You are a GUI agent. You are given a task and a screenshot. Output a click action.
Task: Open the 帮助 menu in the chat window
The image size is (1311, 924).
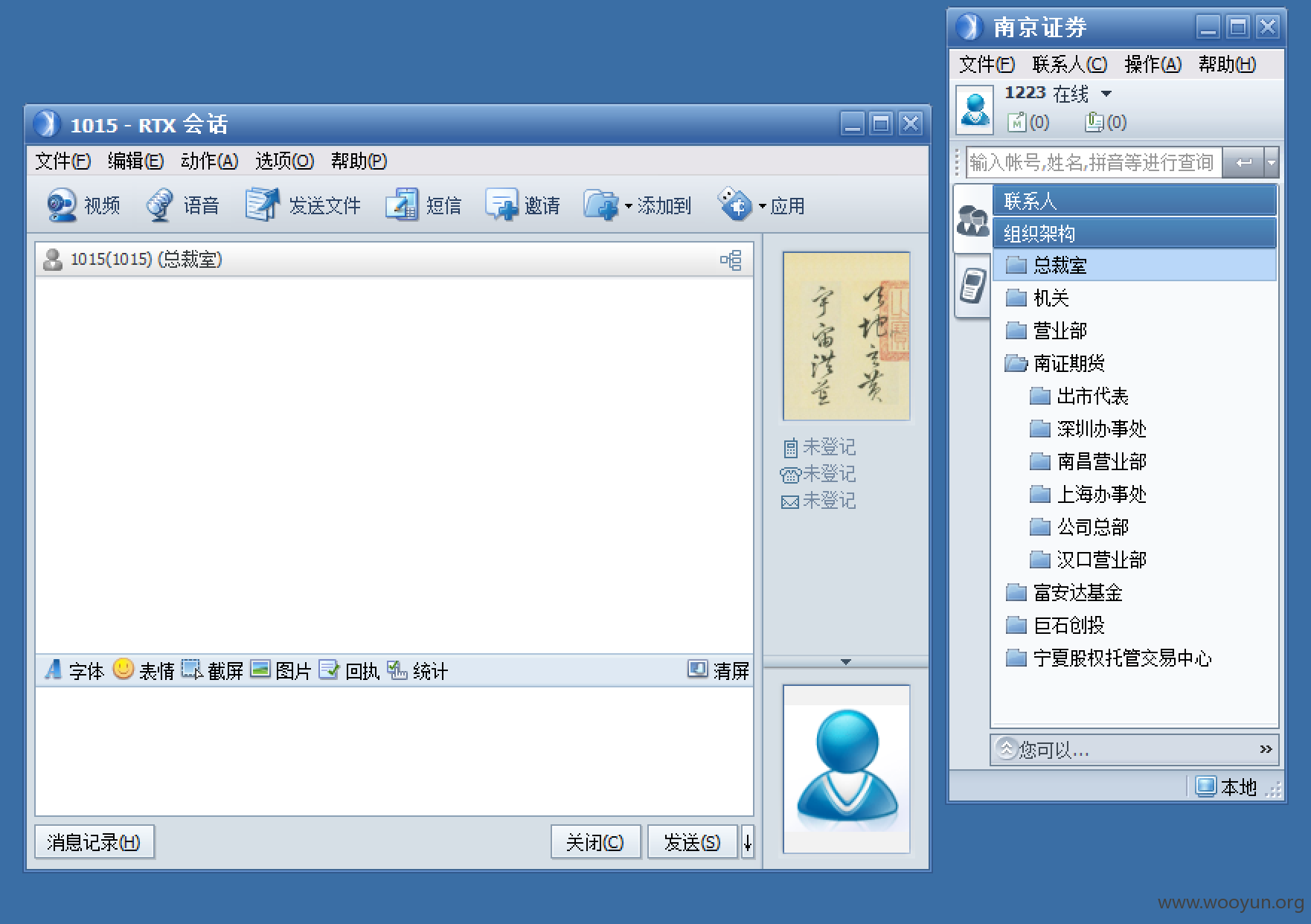[359, 161]
